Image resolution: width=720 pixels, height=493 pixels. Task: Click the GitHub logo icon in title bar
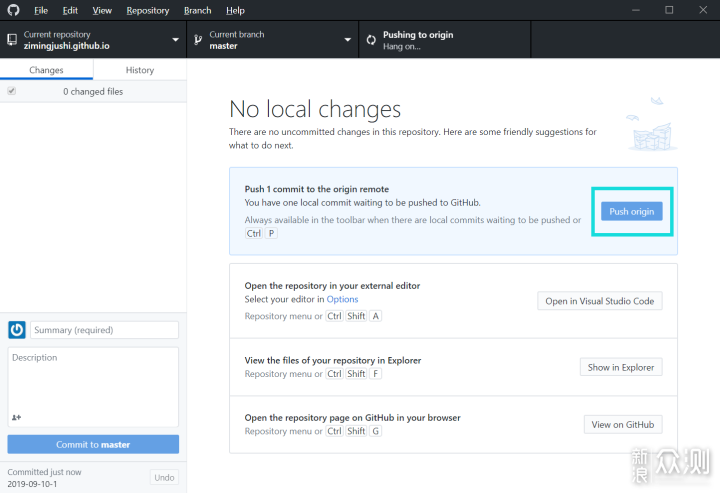pos(13,10)
